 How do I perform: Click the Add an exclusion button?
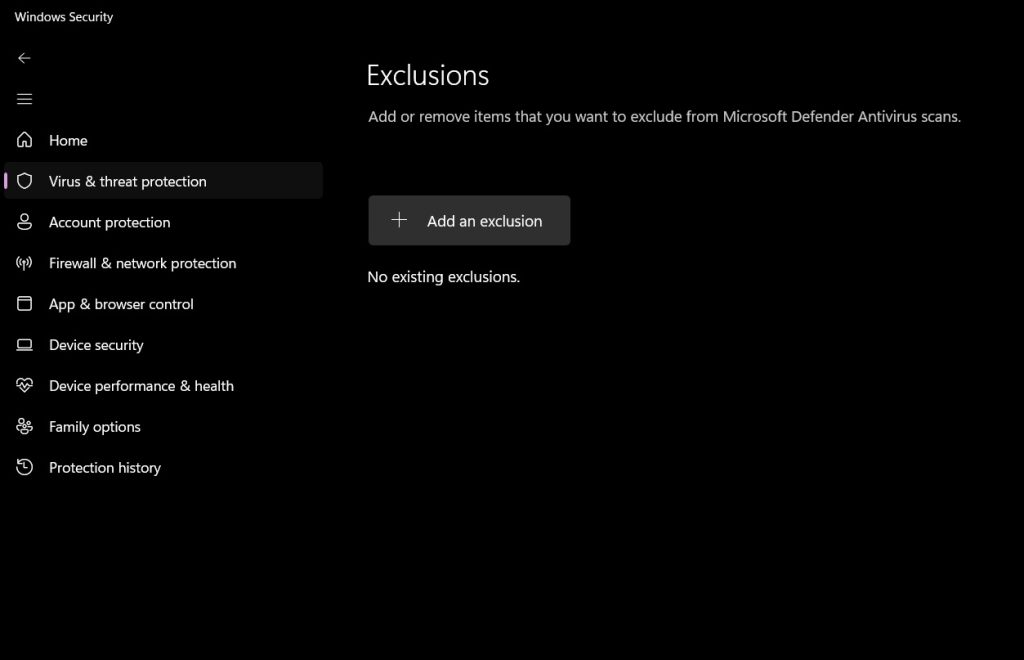469,220
